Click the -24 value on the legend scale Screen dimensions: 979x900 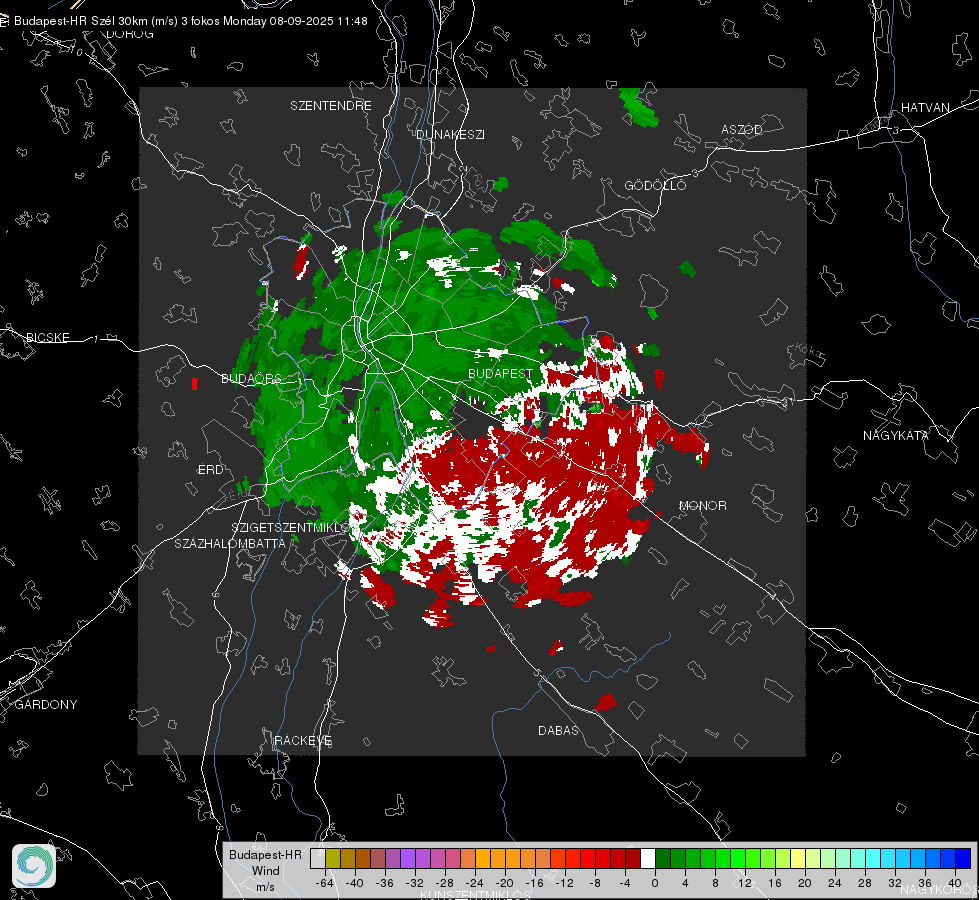click(475, 883)
